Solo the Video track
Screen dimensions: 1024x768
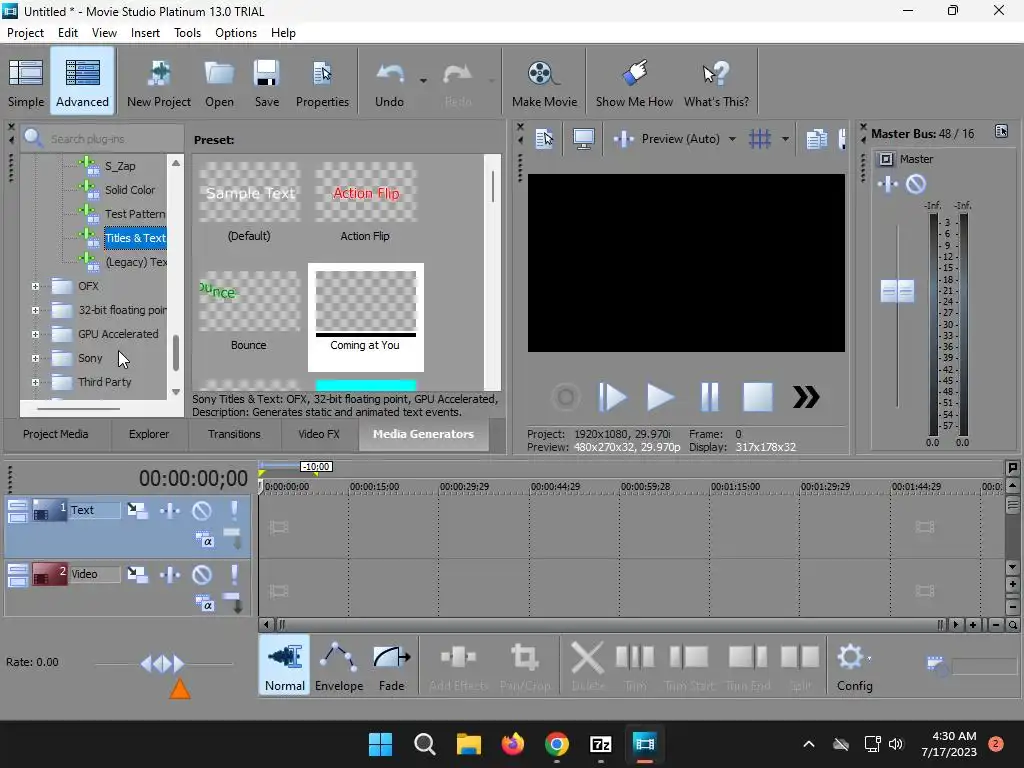[234, 575]
